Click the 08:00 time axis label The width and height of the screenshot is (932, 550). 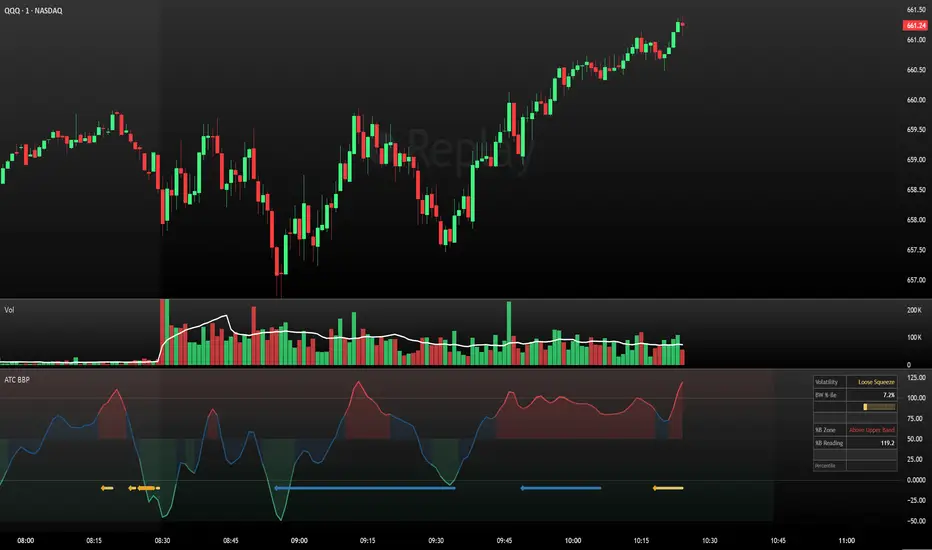26,540
